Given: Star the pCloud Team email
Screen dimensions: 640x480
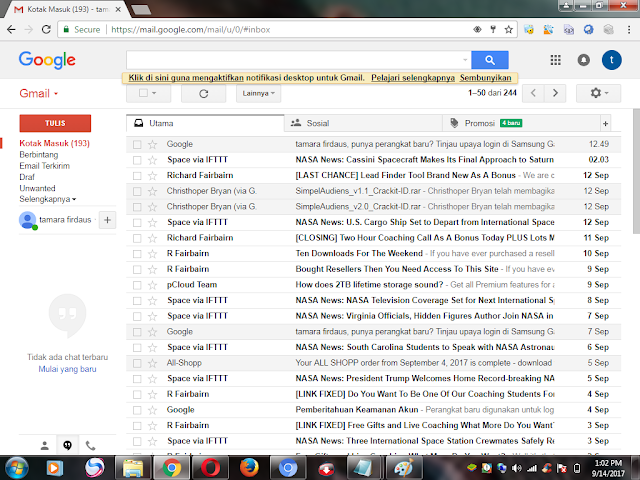Looking at the screenshot, I should coord(152,285).
